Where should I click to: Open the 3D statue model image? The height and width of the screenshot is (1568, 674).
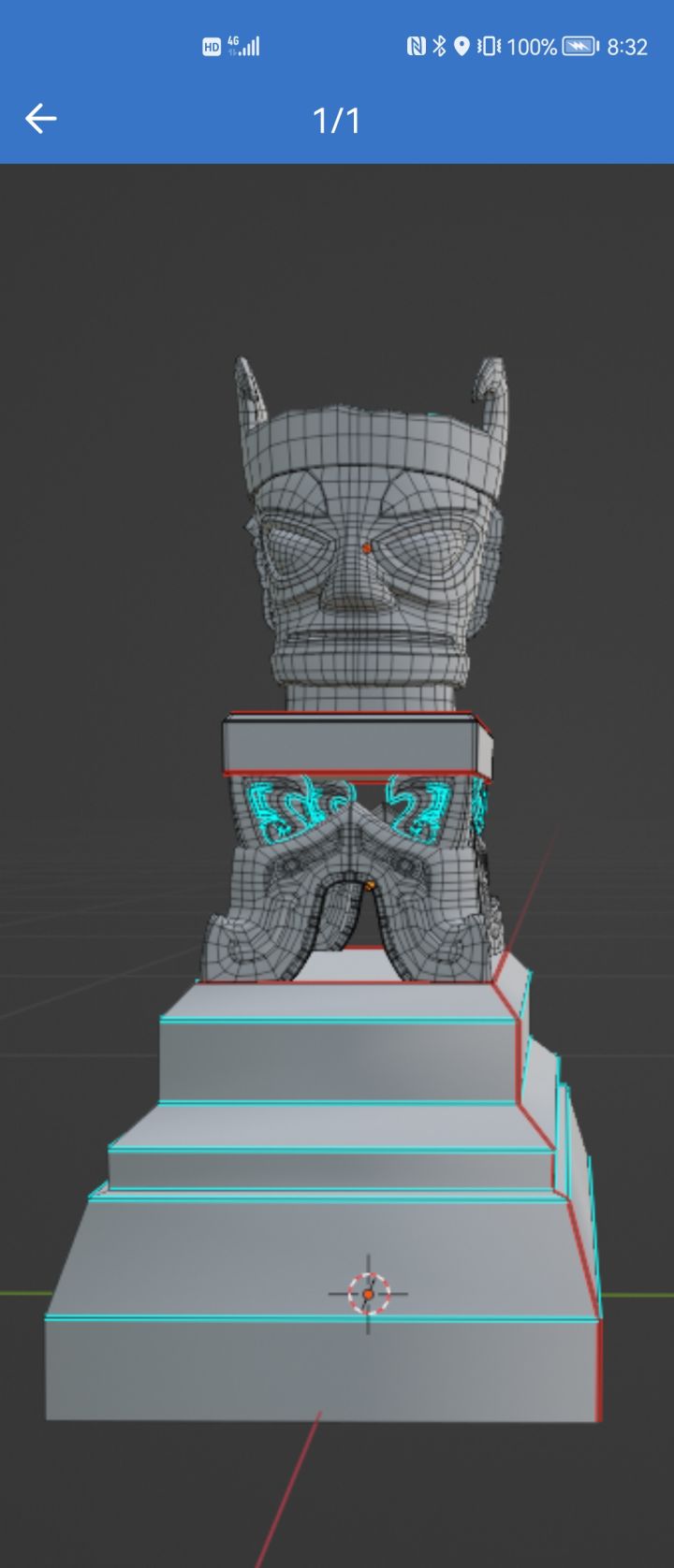point(337,865)
